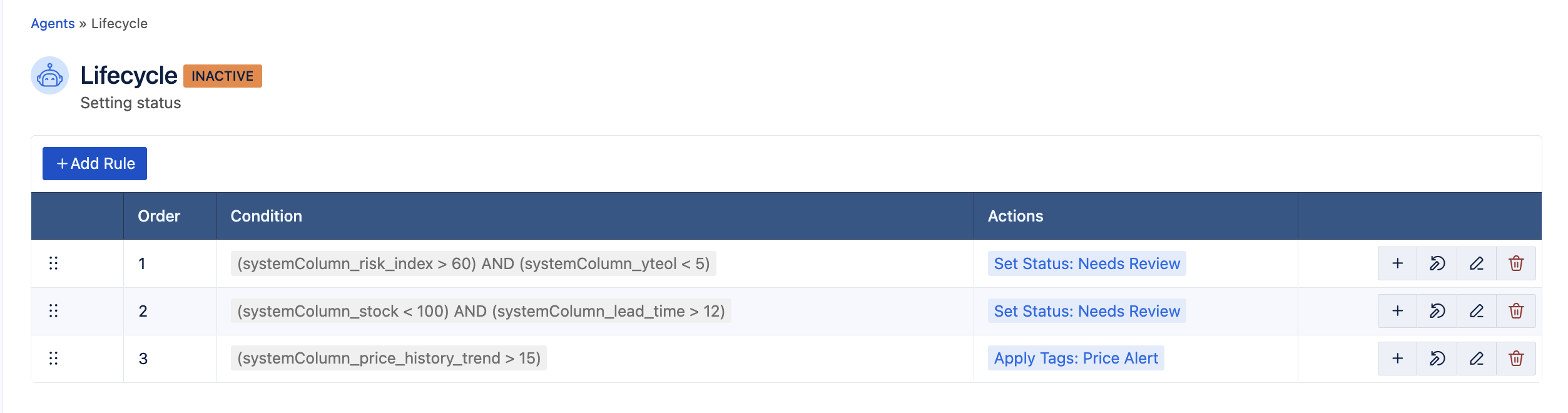The width and height of the screenshot is (1568, 413).
Task: Click the Apply Tags: Price Alert action
Action: tap(1076, 359)
